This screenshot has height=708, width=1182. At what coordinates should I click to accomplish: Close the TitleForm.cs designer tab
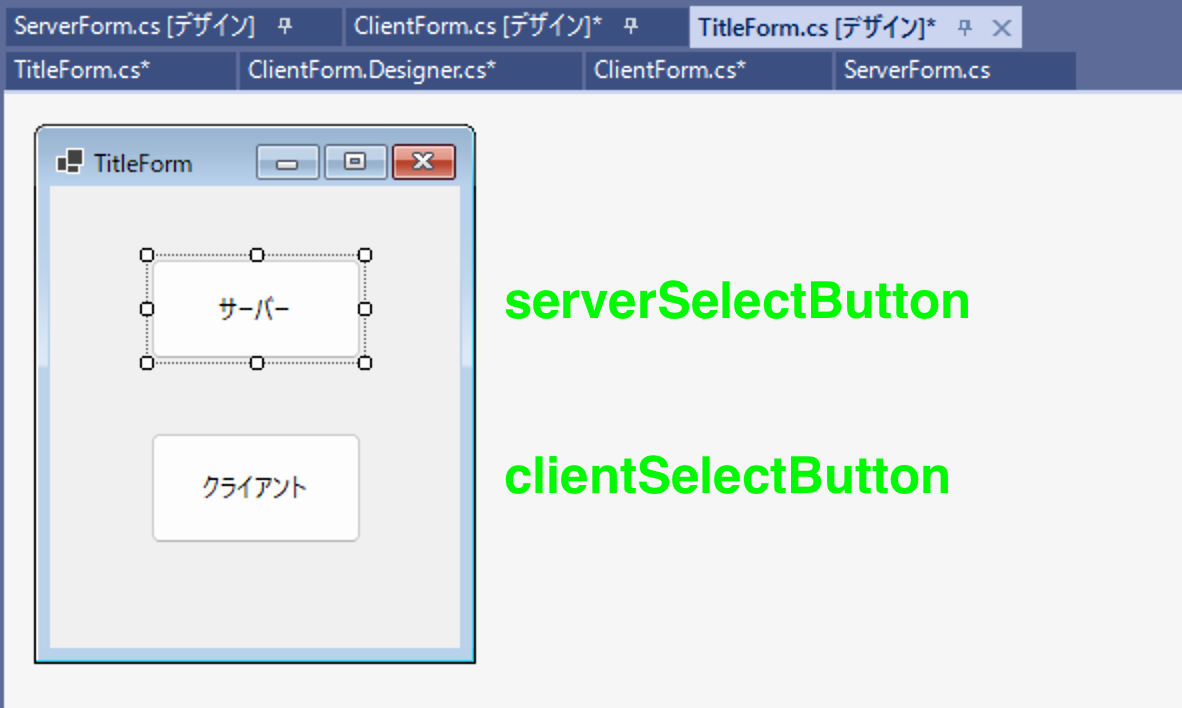pos(1001,28)
